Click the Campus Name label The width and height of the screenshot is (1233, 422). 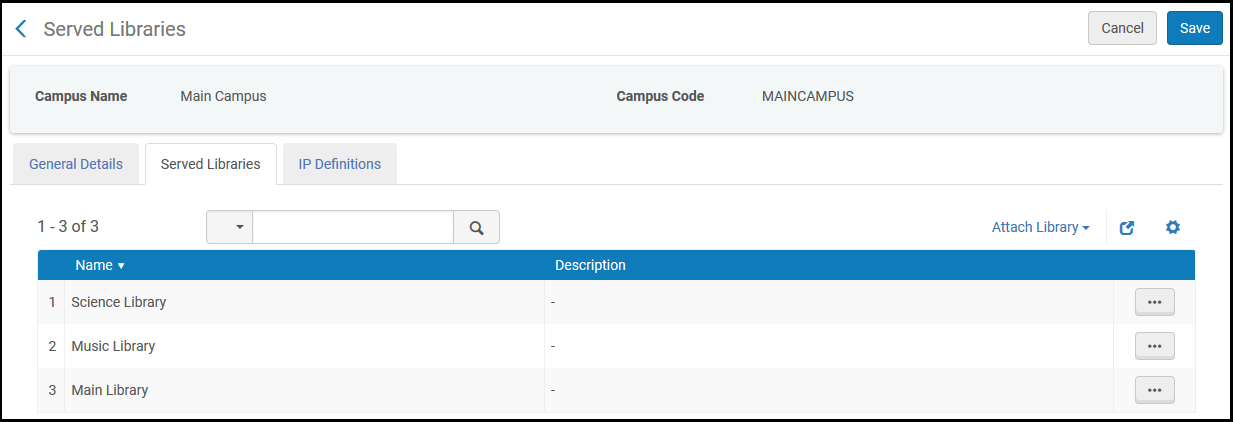(81, 97)
